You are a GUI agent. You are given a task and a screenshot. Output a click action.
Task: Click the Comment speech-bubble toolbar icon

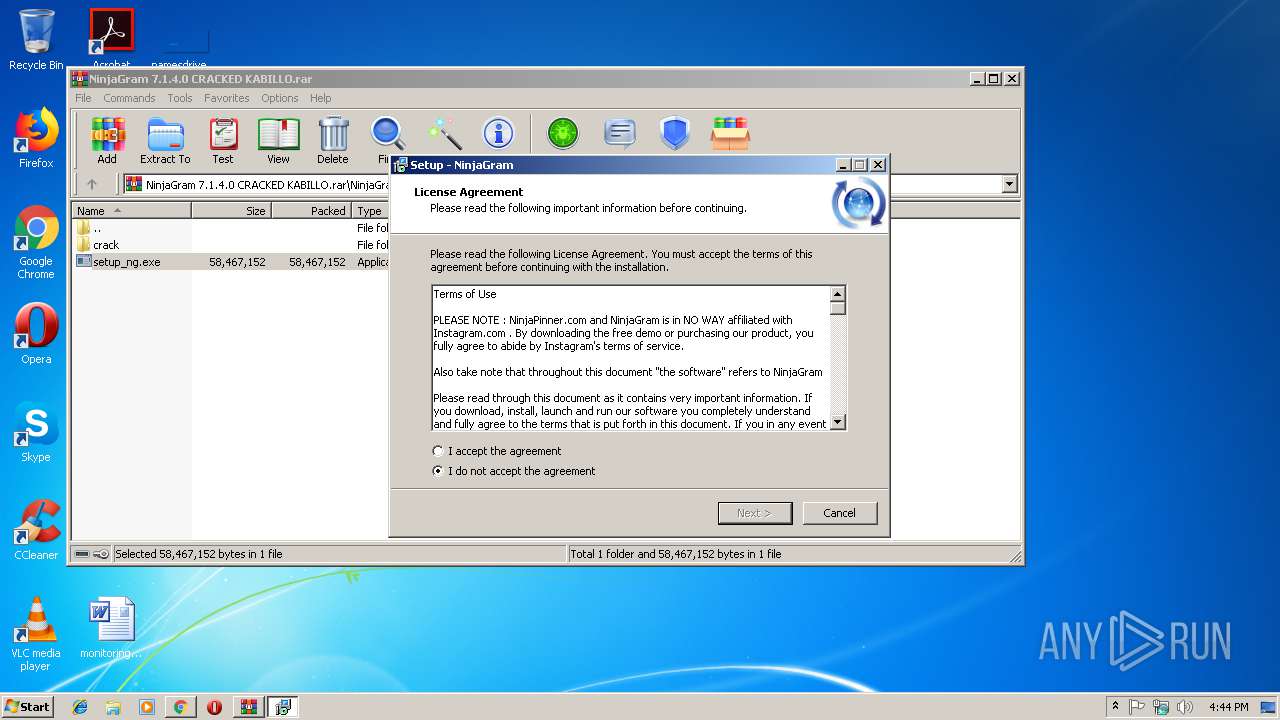point(620,133)
